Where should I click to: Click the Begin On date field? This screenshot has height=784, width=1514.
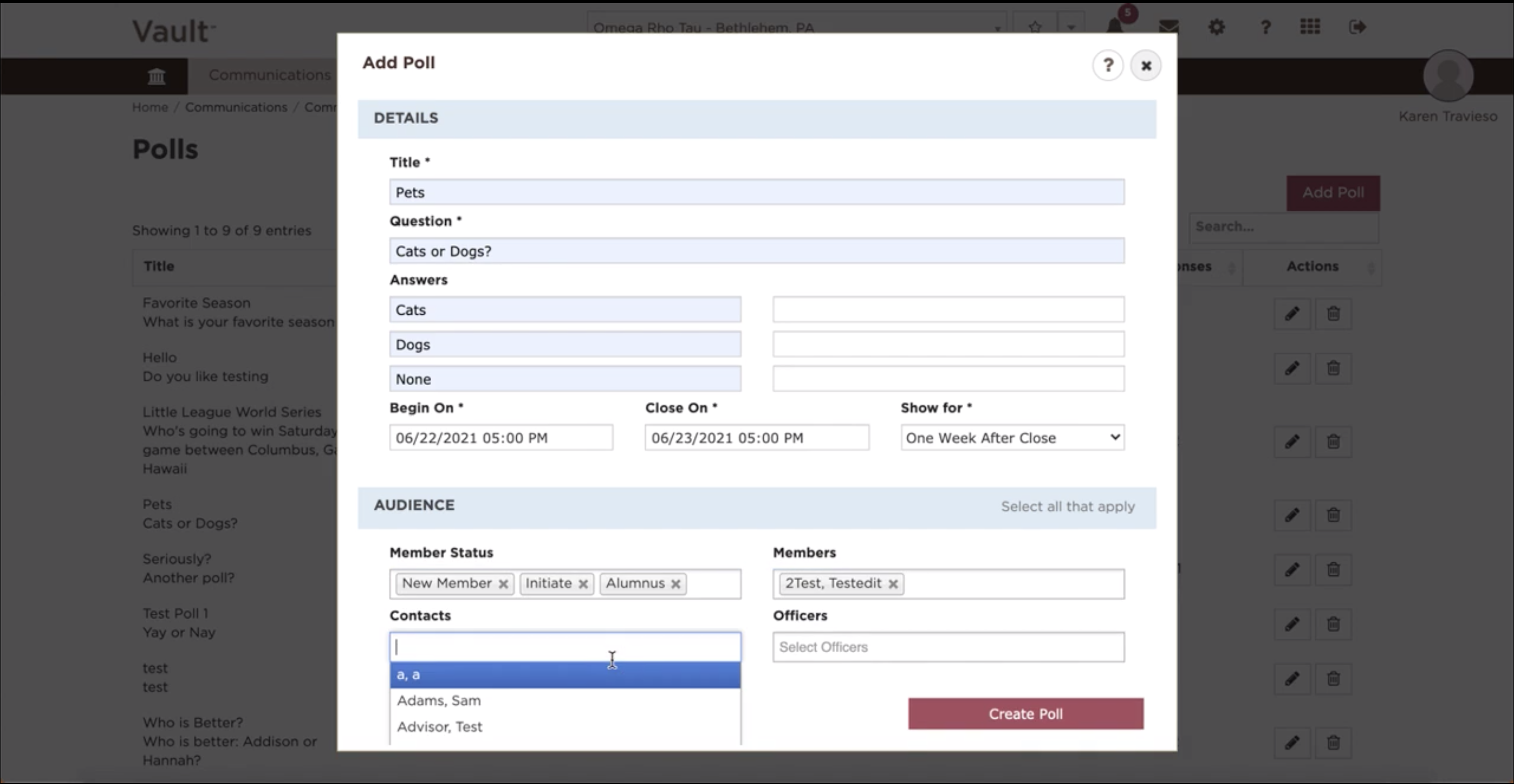(501, 438)
